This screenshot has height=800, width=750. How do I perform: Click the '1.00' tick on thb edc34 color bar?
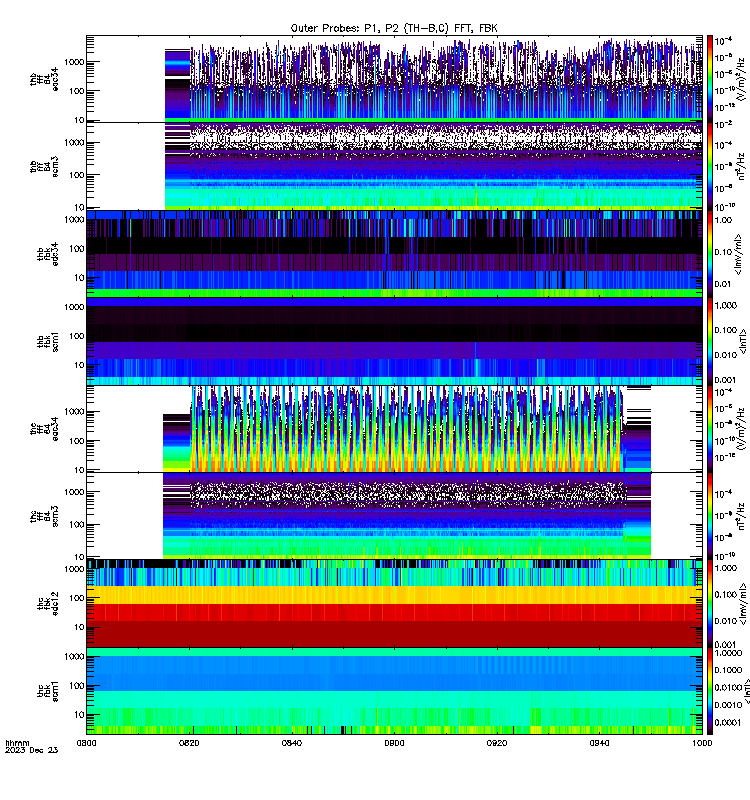point(723,220)
